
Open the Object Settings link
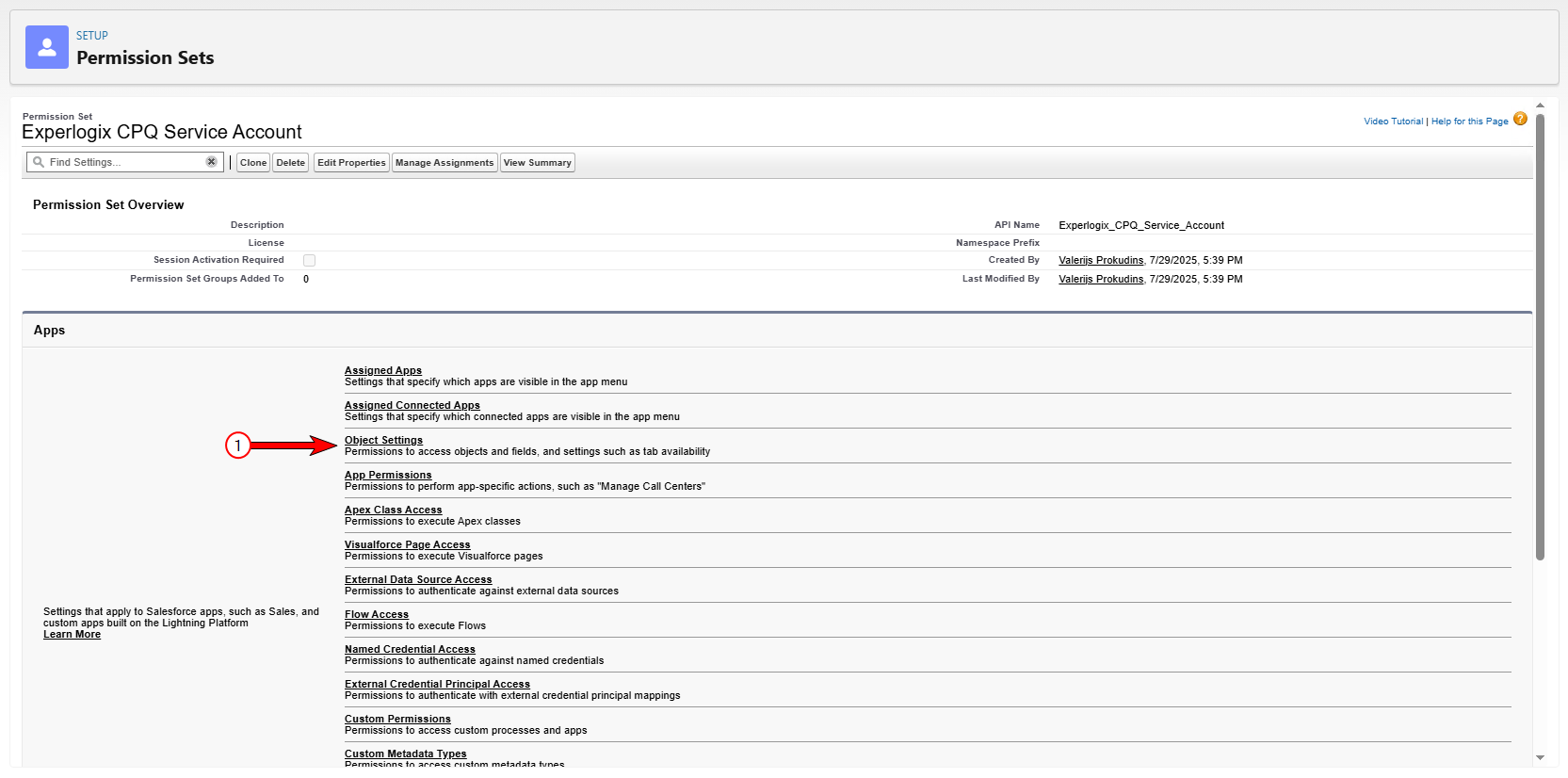pyautogui.click(x=383, y=440)
